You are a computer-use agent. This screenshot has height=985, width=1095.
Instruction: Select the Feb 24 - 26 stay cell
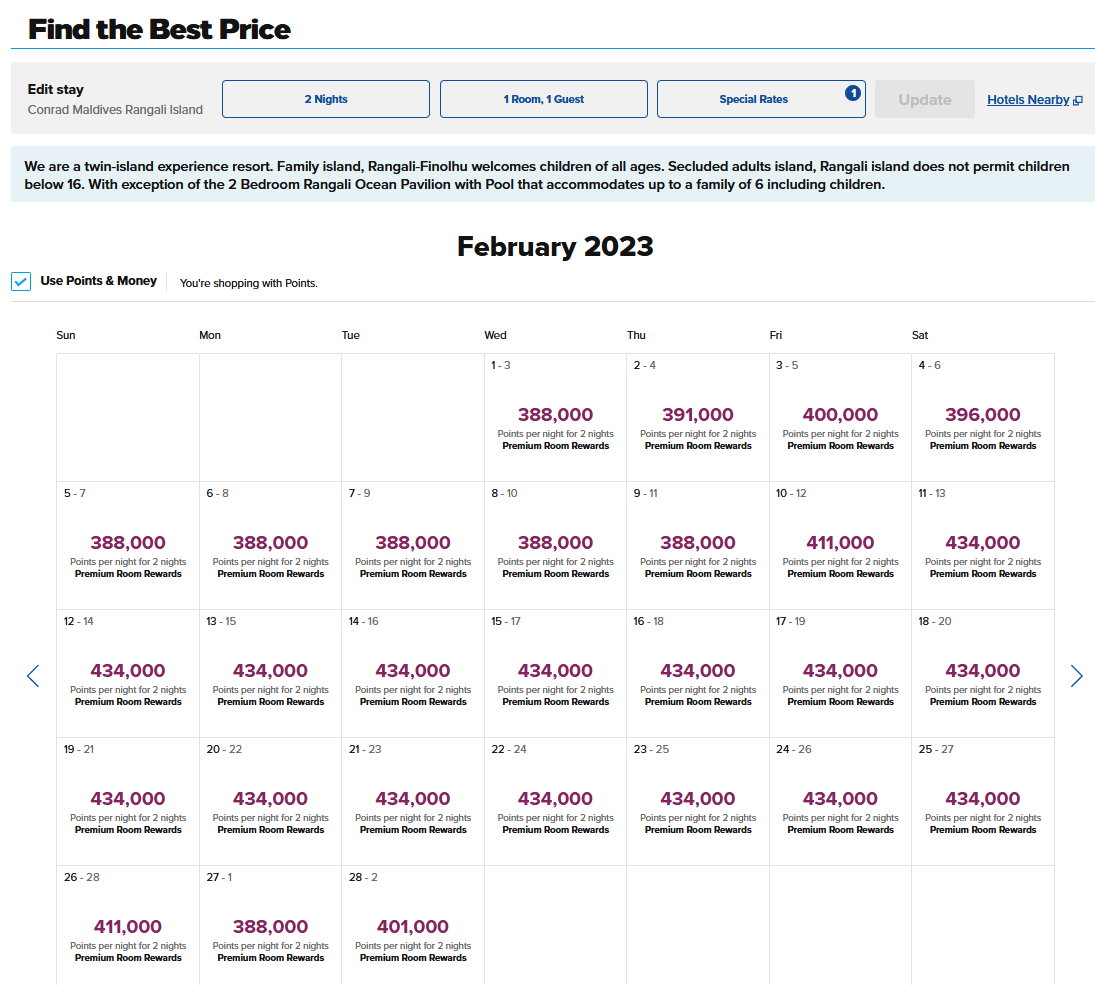[841, 801]
